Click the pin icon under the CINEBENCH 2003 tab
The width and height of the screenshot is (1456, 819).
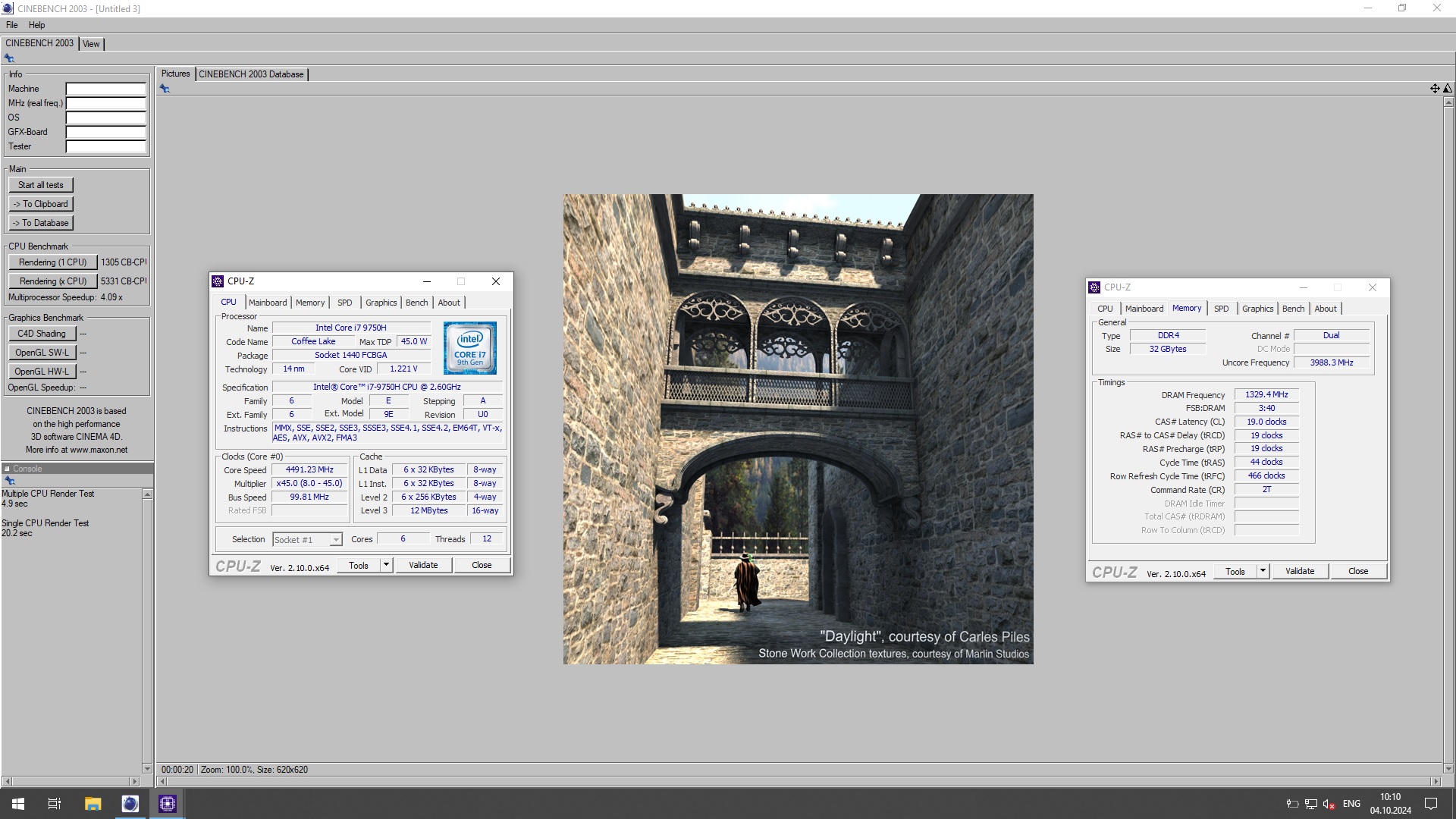point(9,58)
